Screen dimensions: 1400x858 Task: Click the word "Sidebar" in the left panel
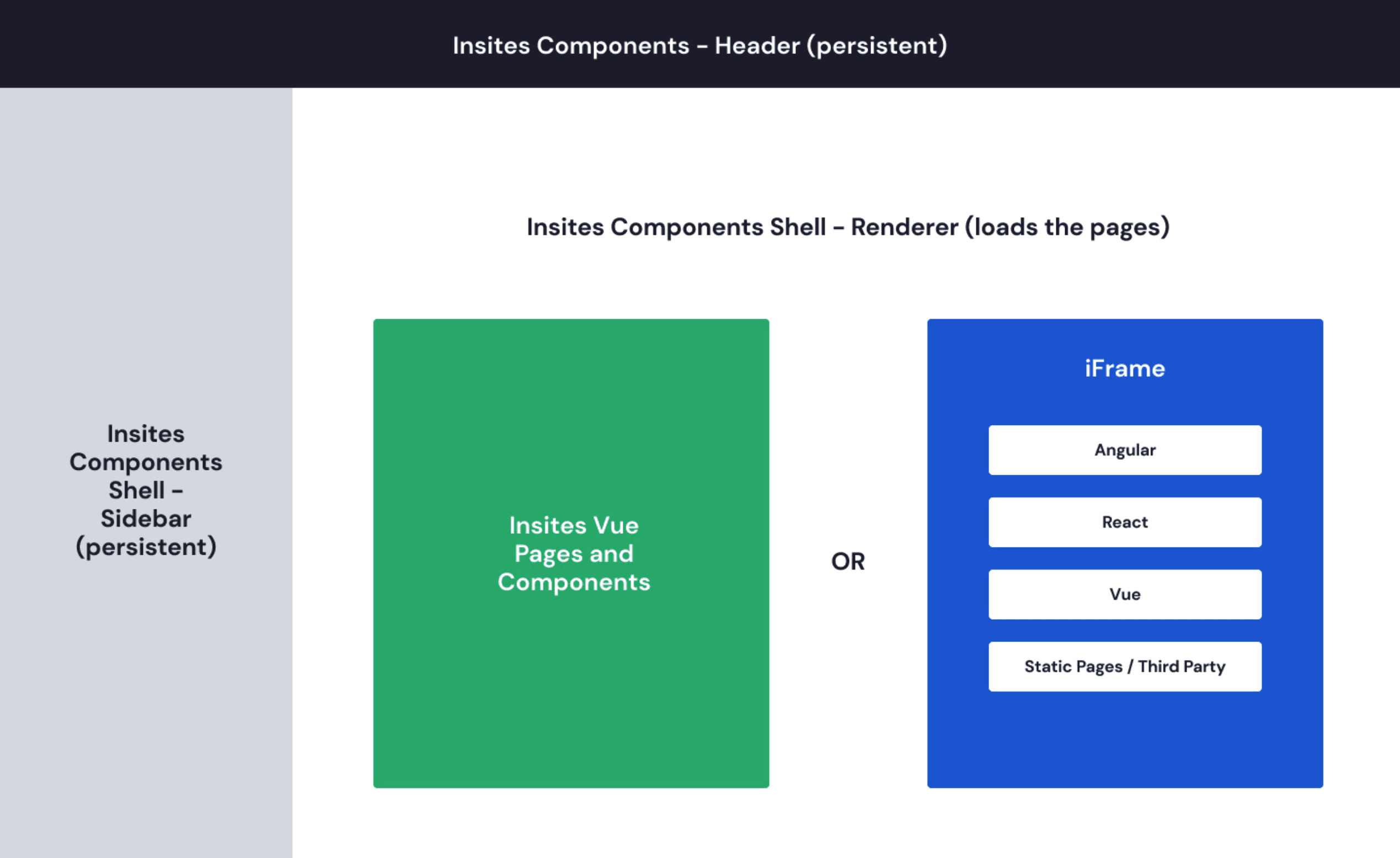coord(146,518)
